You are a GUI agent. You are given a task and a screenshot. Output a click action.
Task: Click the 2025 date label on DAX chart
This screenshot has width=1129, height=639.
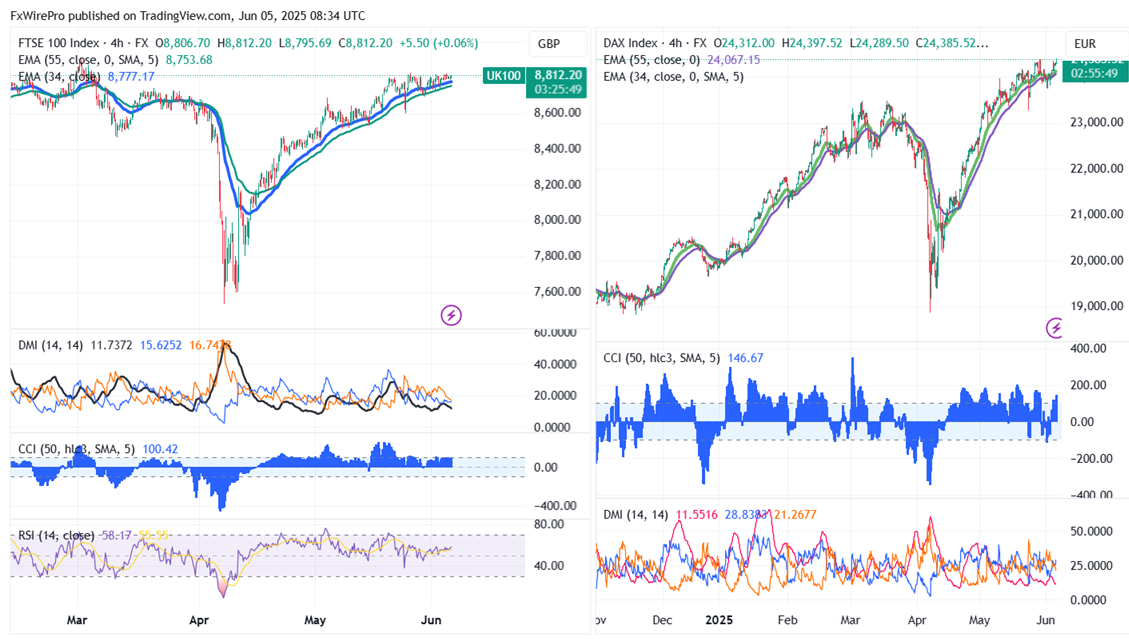pos(719,620)
